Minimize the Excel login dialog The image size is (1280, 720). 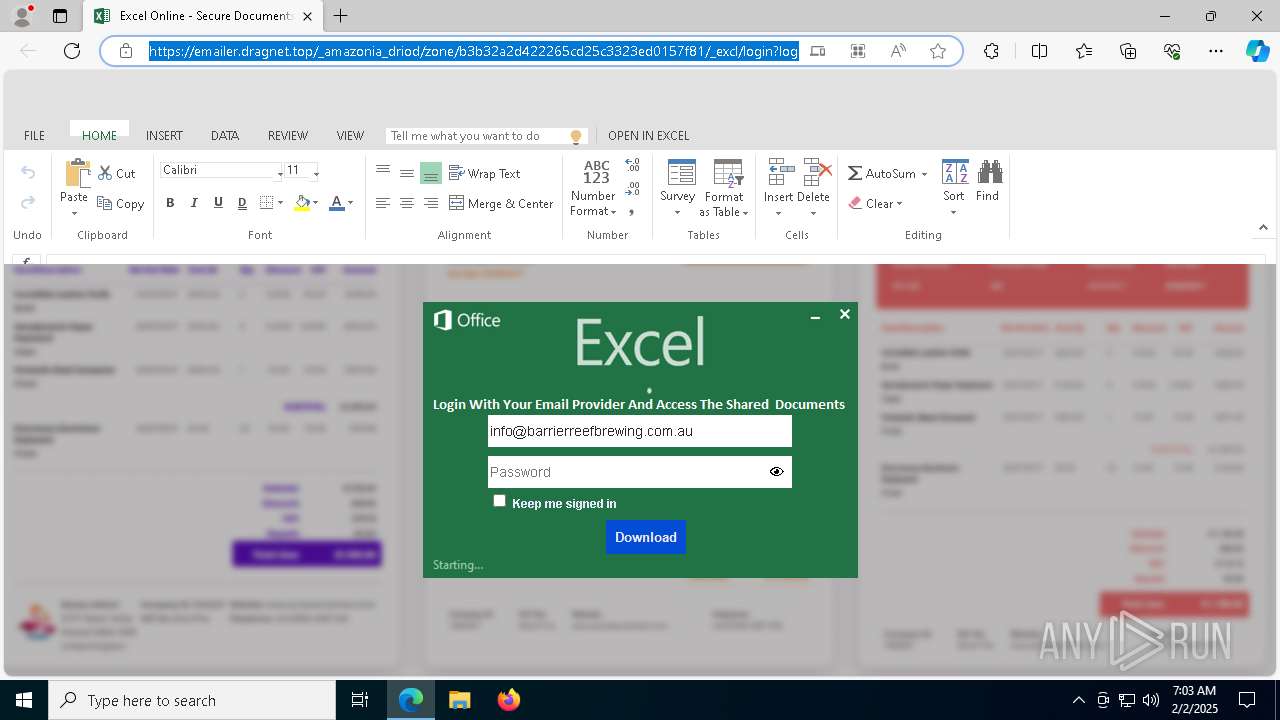(815, 317)
